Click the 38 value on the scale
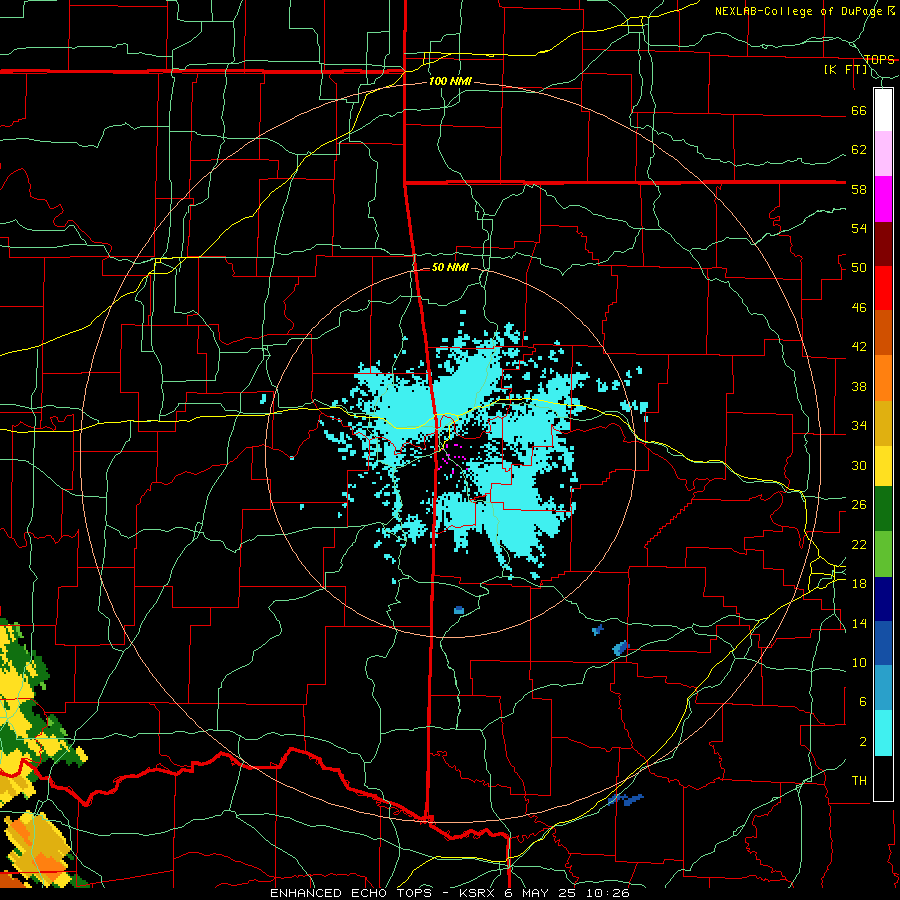 coord(859,387)
